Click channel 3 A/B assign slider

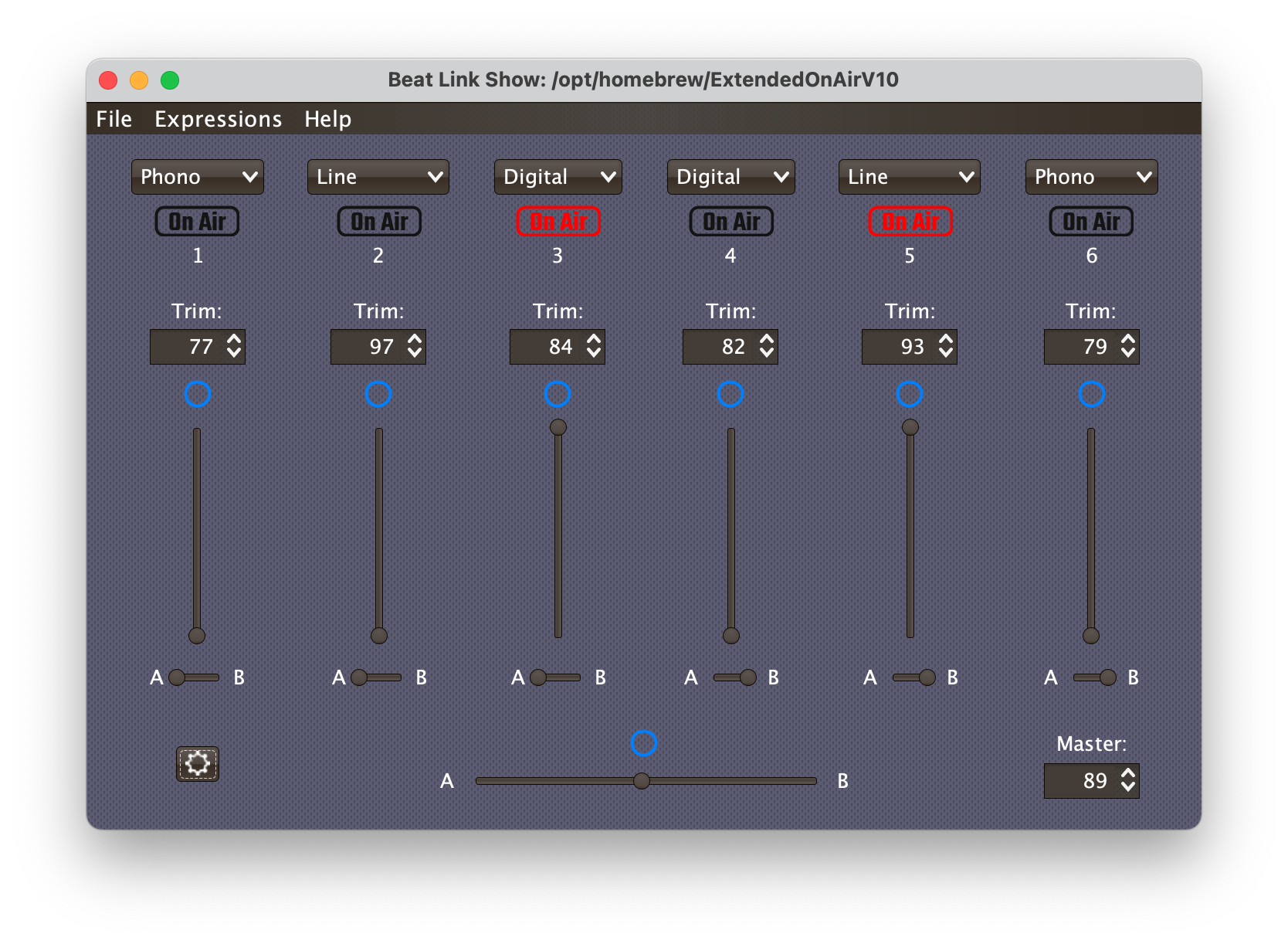556,677
